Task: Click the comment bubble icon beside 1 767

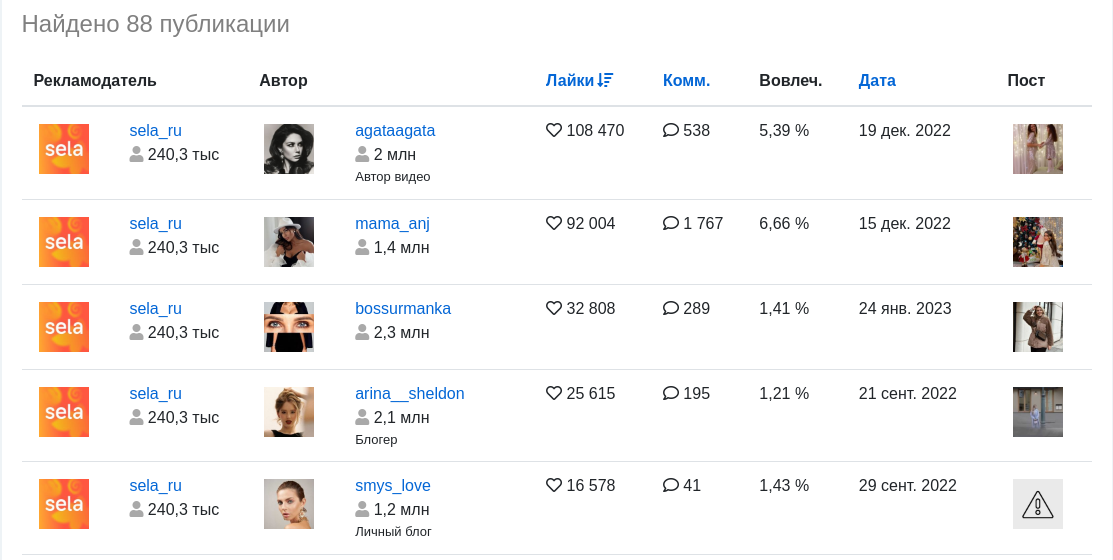Action: (x=671, y=223)
